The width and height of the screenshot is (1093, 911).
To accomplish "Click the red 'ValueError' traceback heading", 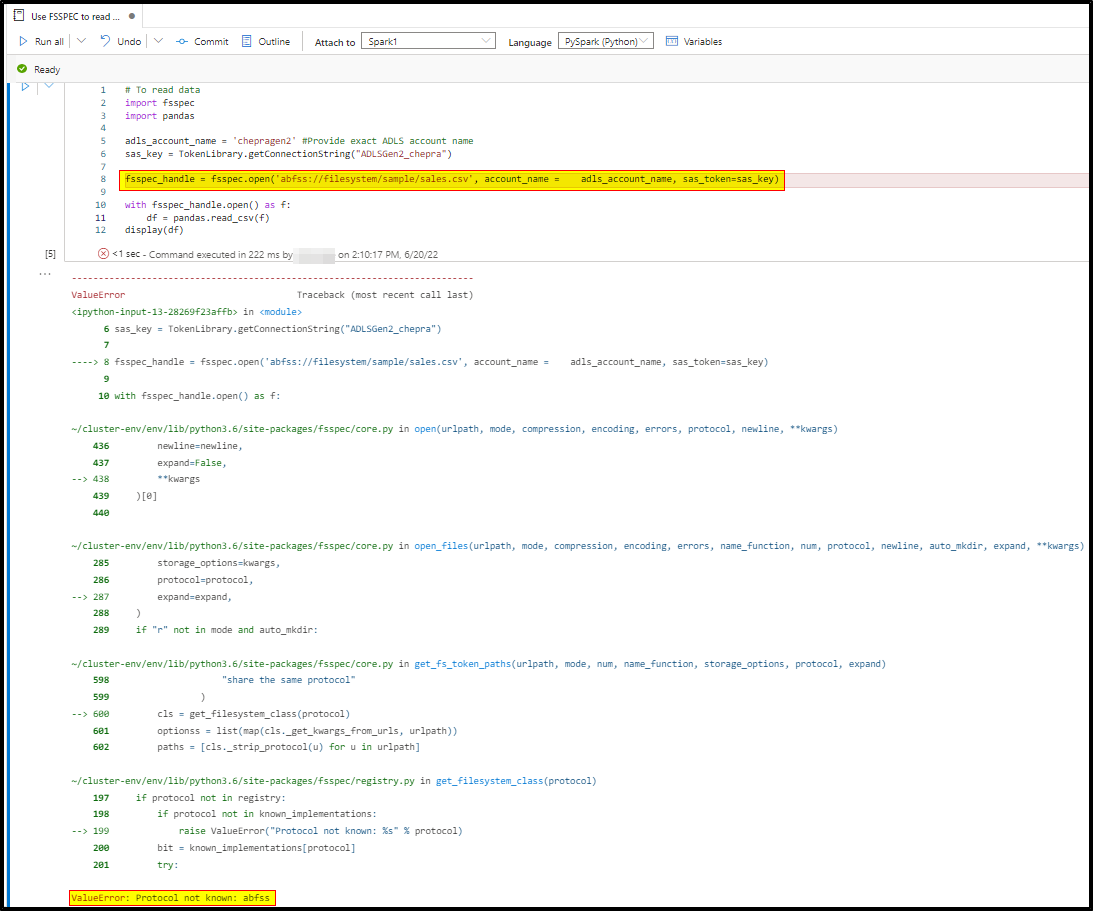I will (x=98, y=295).
